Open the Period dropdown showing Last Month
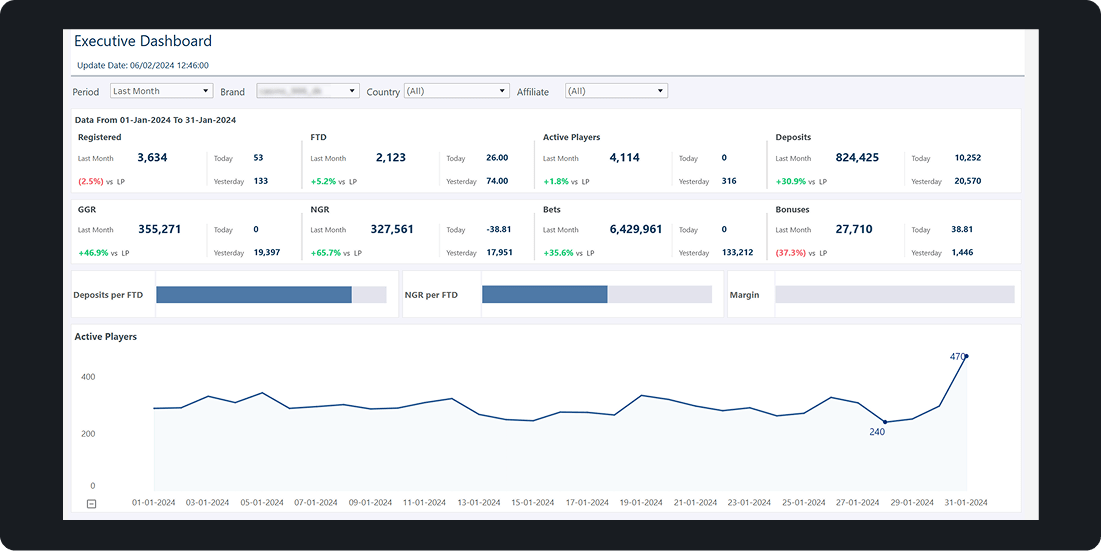 point(161,91)
